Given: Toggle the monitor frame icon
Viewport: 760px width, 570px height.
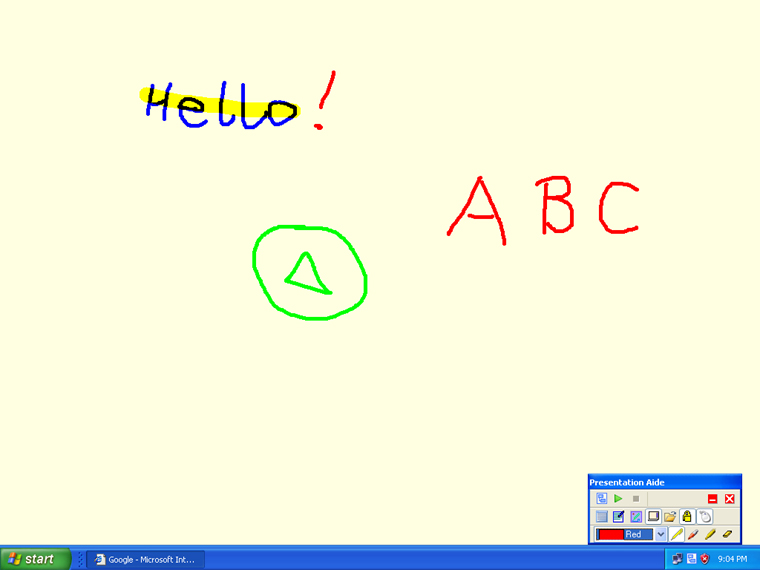Looking at the screenshot, I should tap(653, 517).
